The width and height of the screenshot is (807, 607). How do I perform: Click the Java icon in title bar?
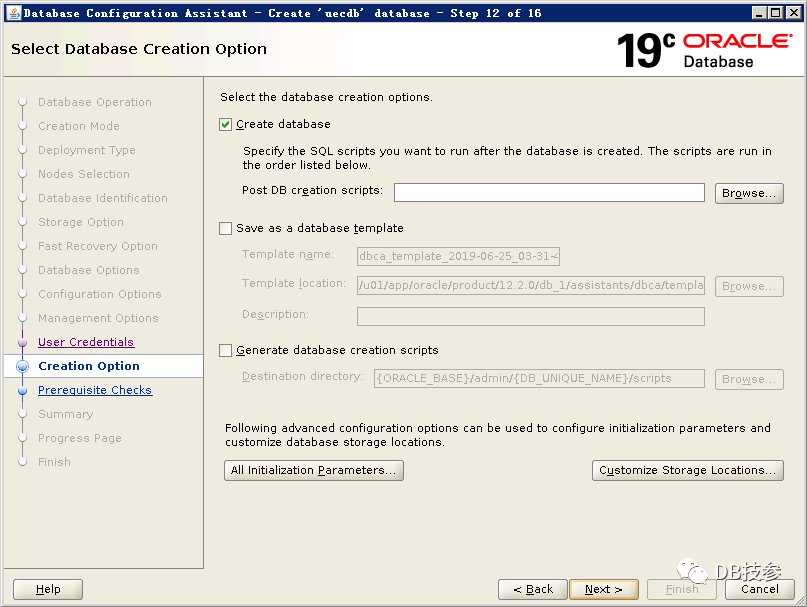[11, 12]
